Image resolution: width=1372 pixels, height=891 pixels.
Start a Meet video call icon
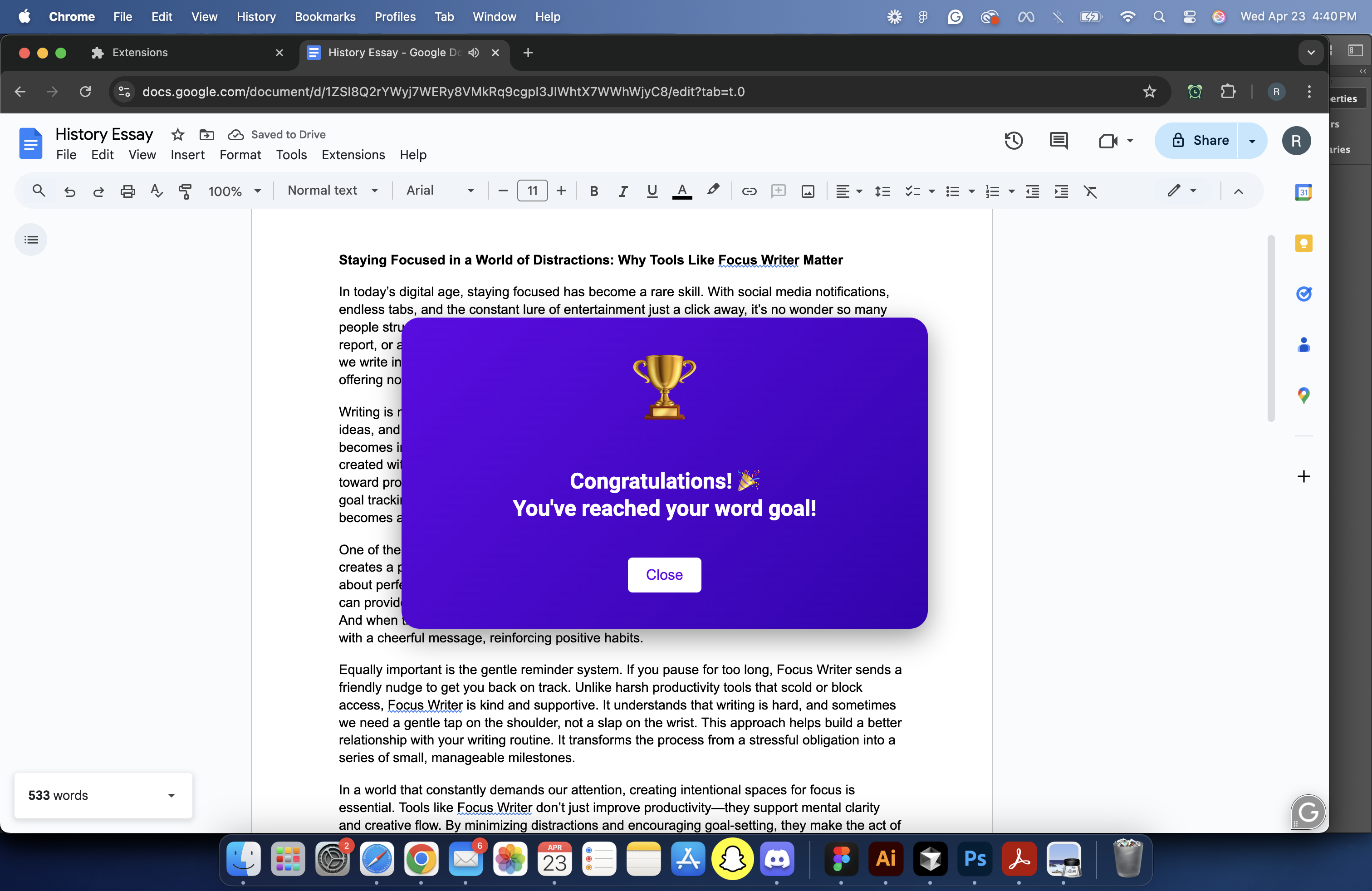click(x=1108, y=141)
